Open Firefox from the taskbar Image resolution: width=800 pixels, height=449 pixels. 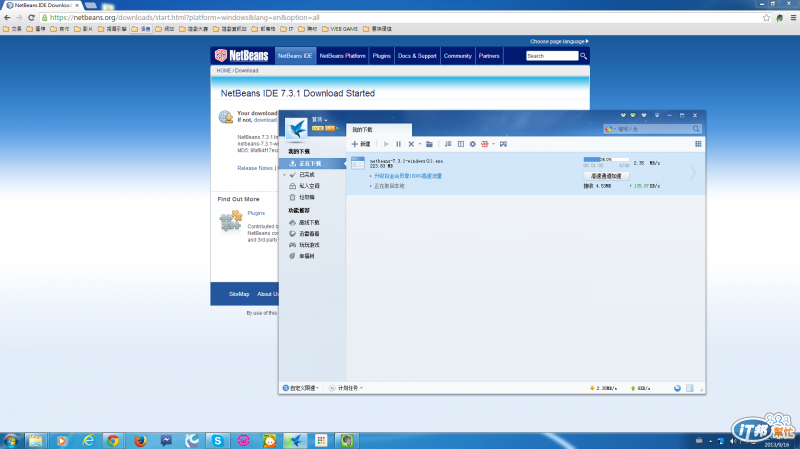pos(140,440)
